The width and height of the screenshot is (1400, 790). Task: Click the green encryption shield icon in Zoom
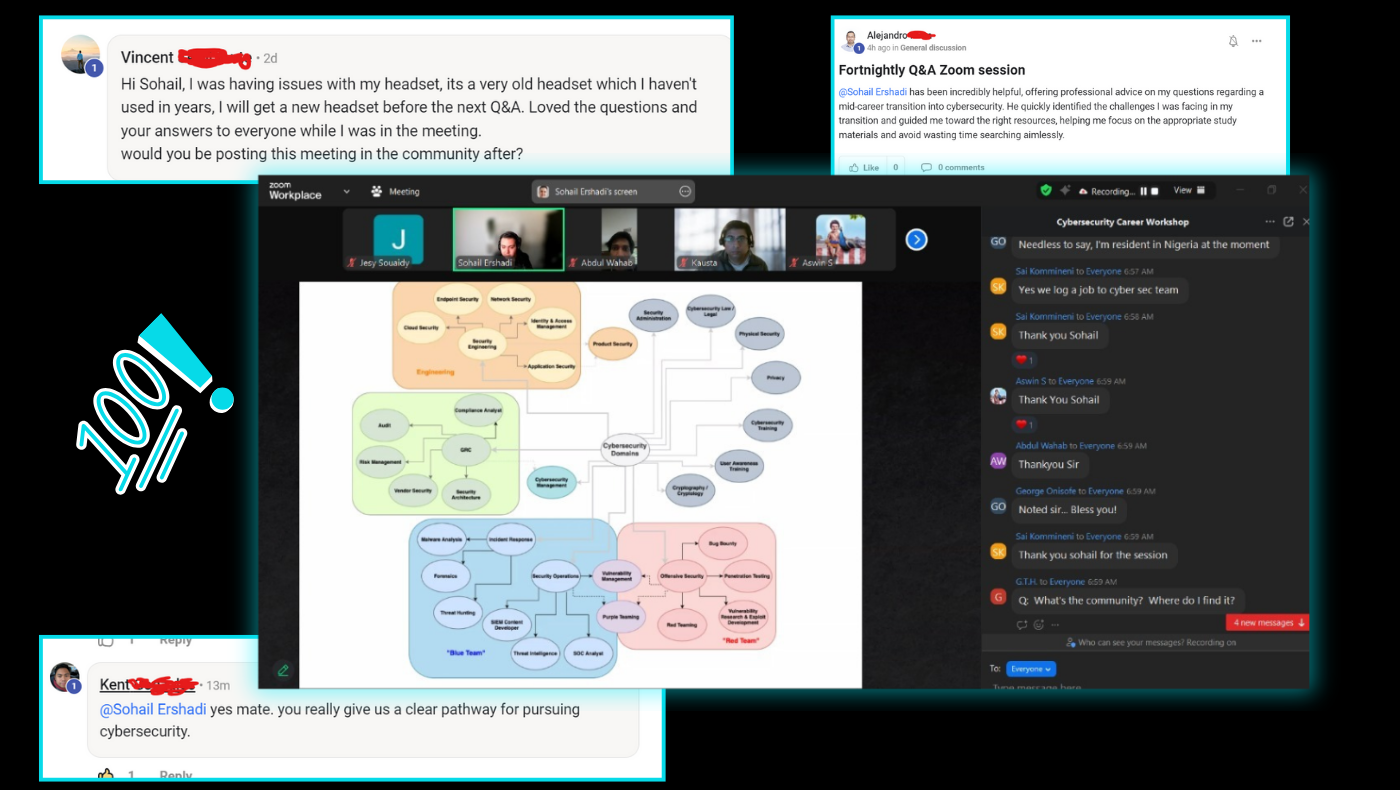click(x=1046, y=190)
